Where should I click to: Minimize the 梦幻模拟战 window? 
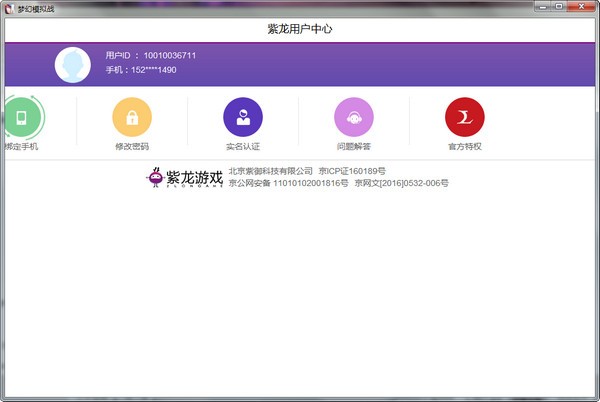pyautogui.click(x=543, y=6)
